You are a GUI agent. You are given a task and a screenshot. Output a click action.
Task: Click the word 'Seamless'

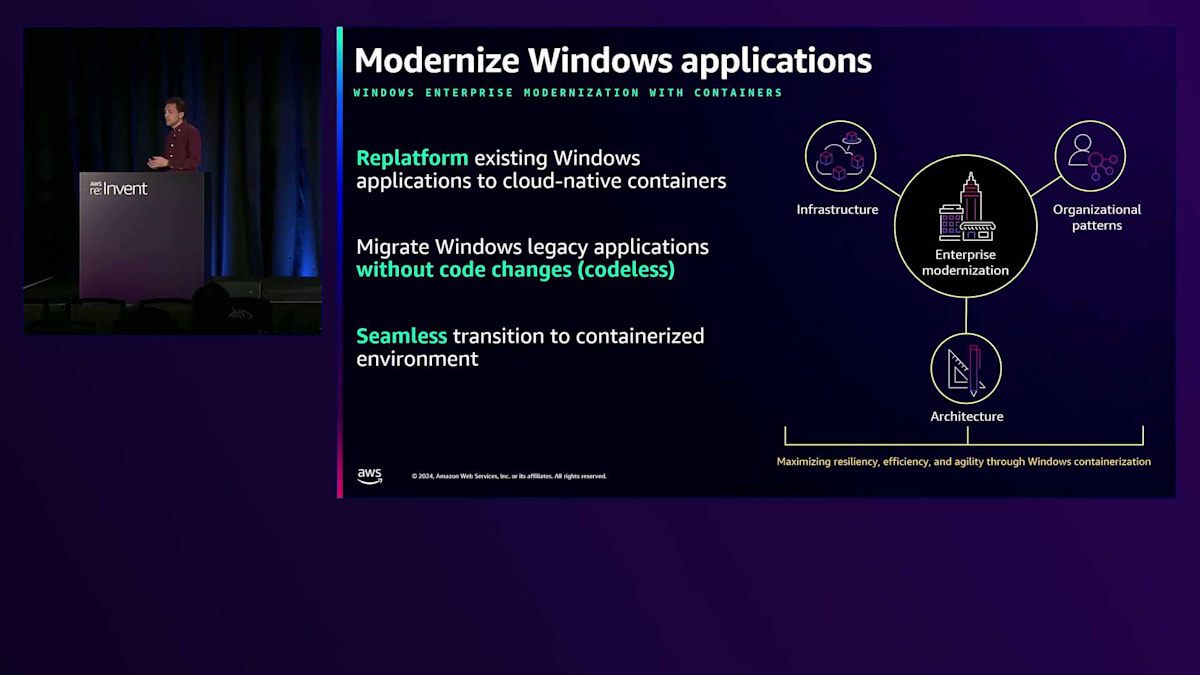[402, 336]
